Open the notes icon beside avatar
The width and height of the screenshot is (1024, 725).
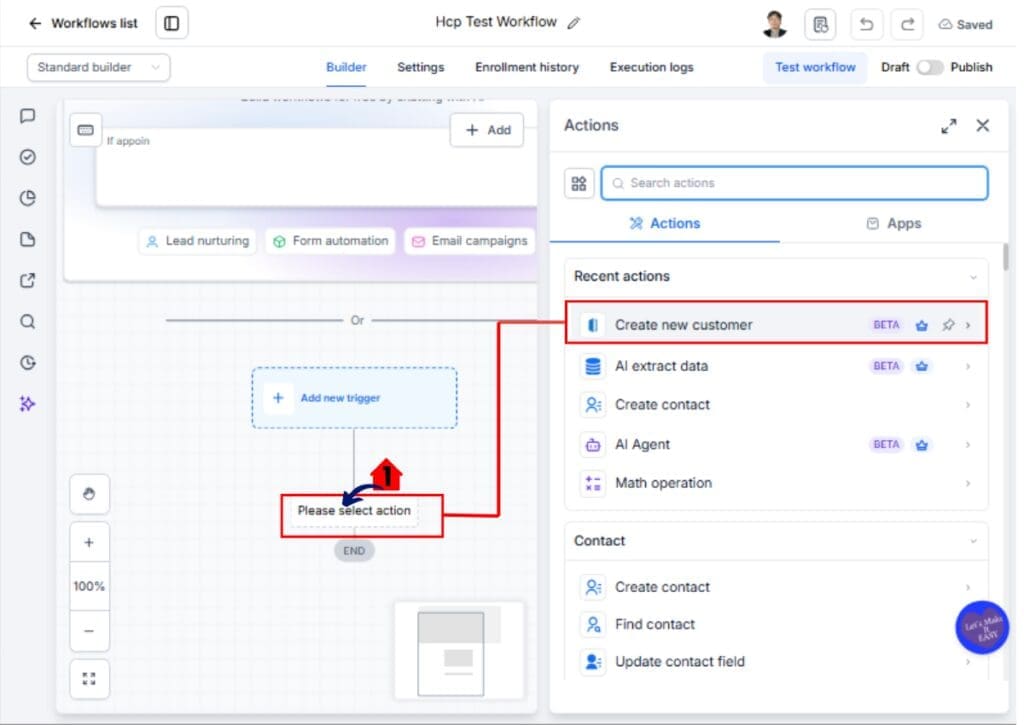(x=820, y=25)
